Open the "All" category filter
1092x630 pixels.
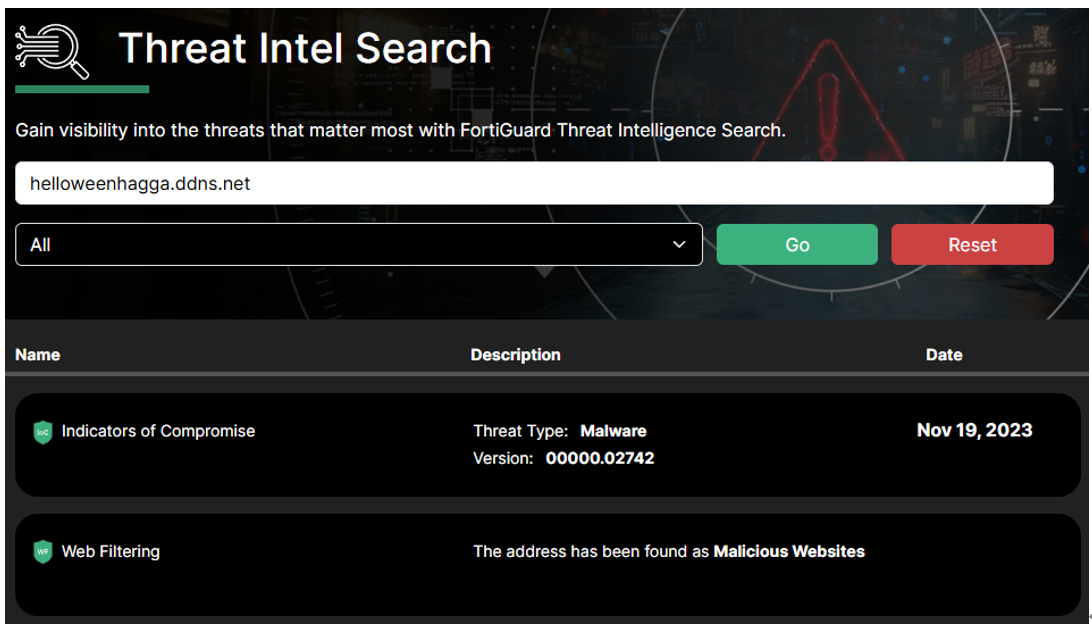pos(358,245)
